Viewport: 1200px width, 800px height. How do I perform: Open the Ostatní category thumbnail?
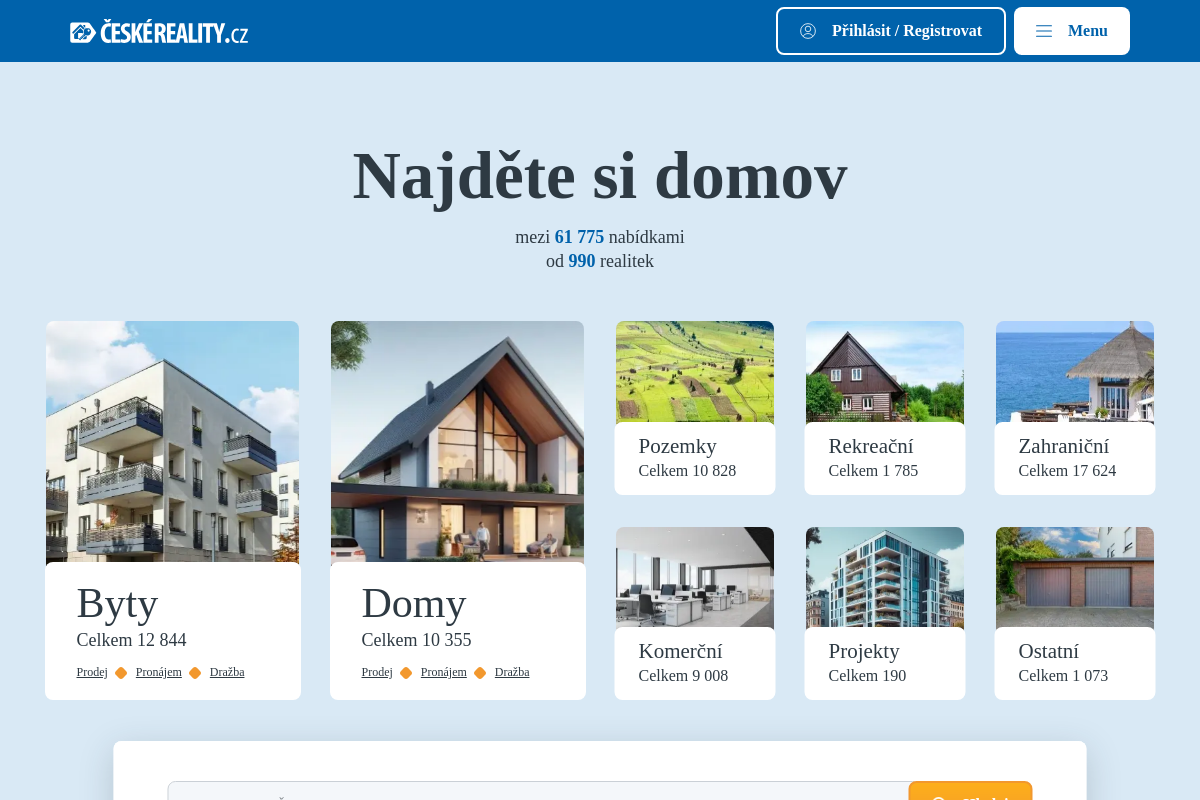(1074, 577)
